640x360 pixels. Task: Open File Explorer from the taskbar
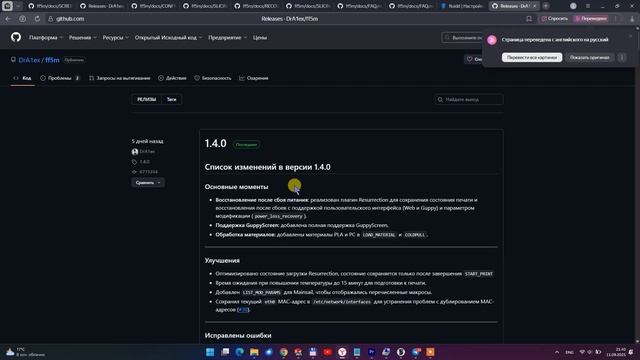point(254,352)
